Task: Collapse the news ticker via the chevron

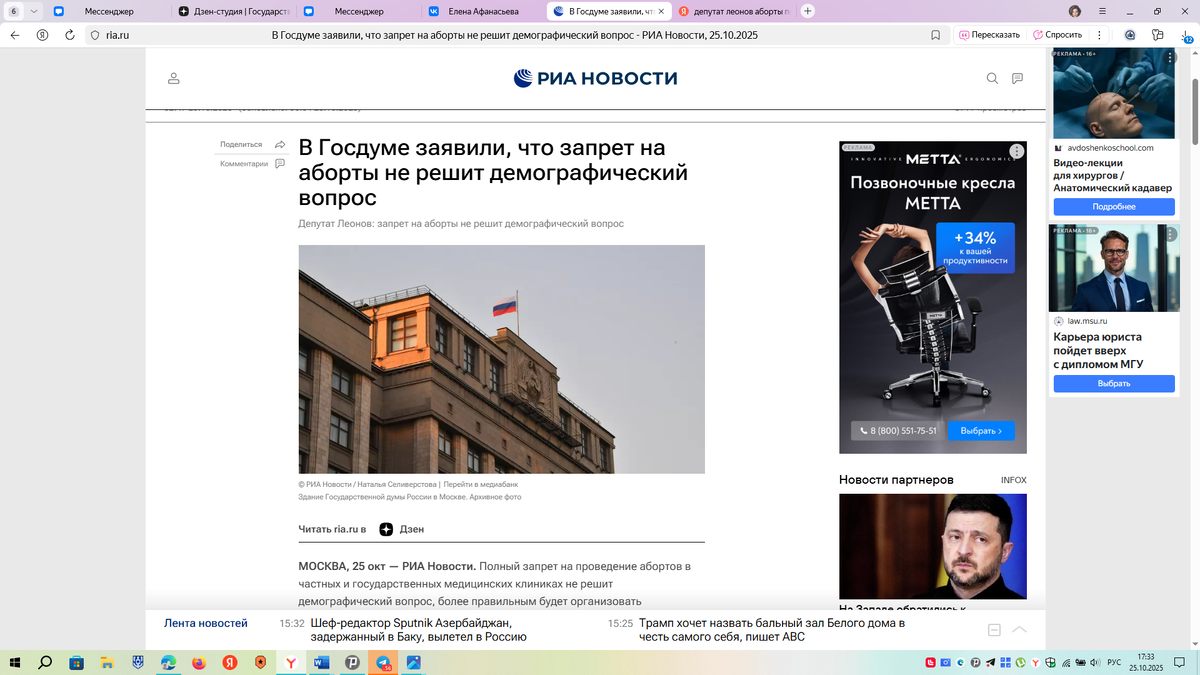Action: pos(1020,630)
